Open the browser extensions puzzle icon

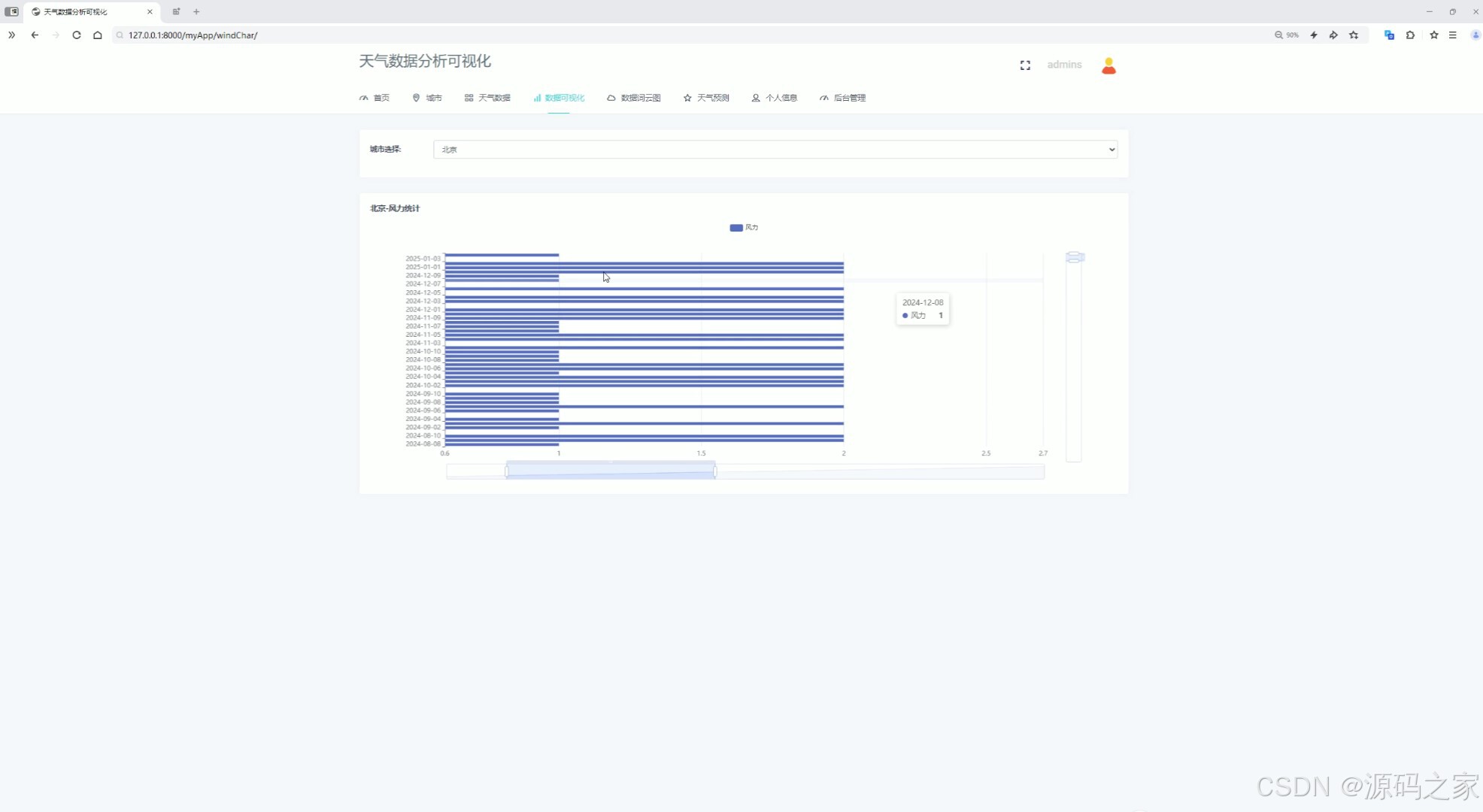pos(1410,35)
